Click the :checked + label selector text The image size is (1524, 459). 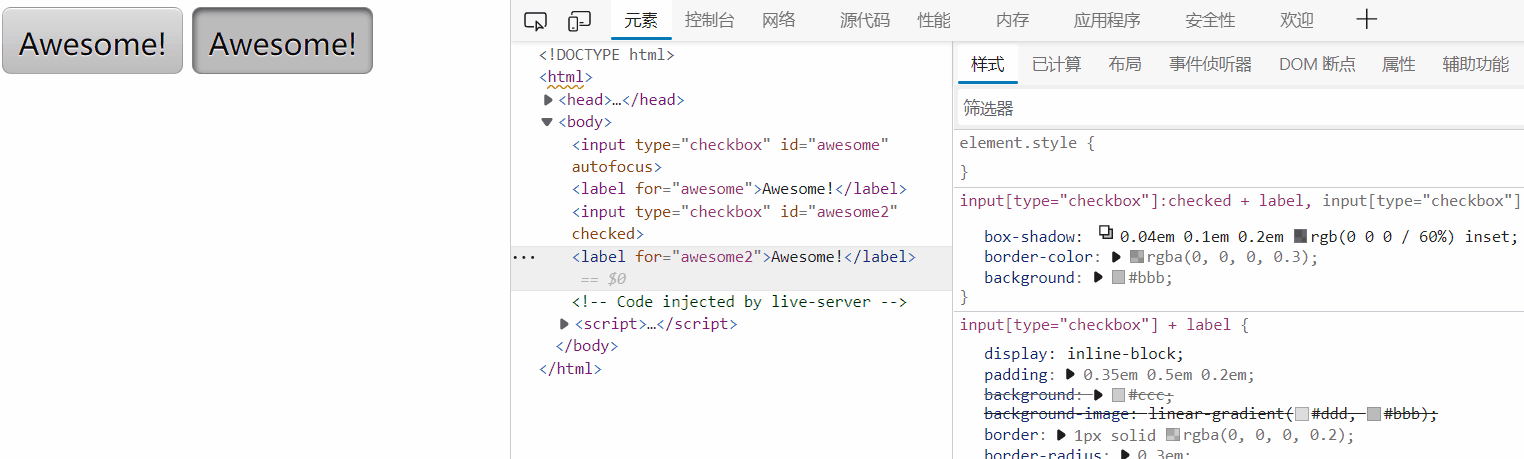click(1136, 201)
